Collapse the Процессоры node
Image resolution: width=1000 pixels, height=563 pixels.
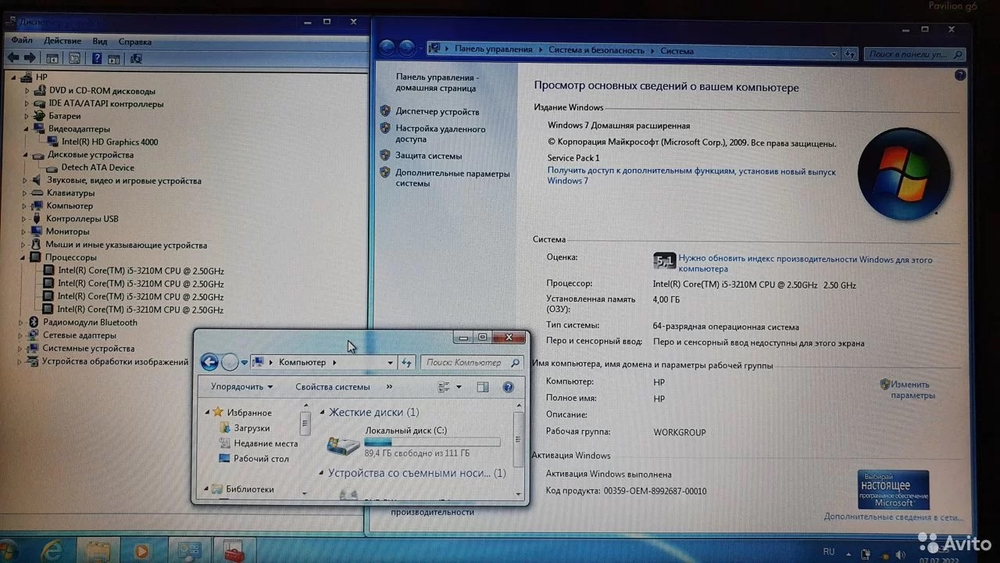23,258
